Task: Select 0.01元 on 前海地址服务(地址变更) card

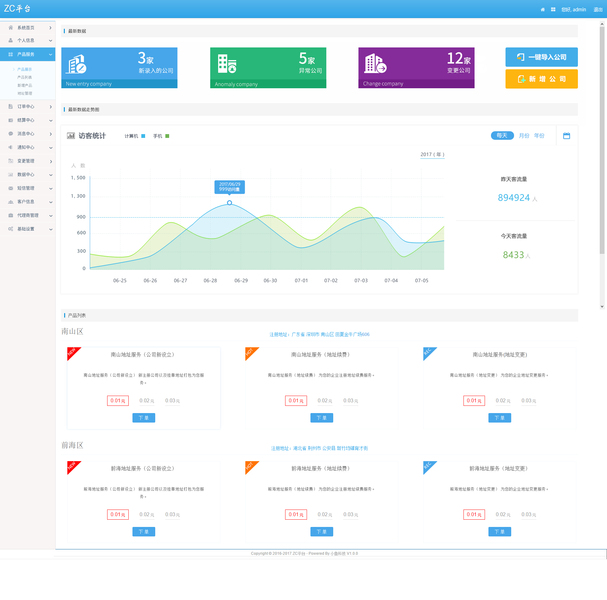Action: tap(474, 514)
